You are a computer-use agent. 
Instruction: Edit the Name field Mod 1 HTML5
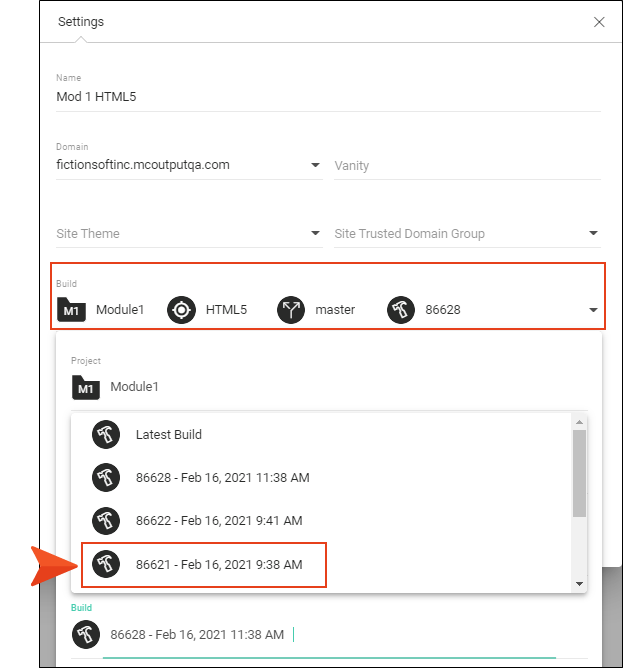[x=328, y=97]
